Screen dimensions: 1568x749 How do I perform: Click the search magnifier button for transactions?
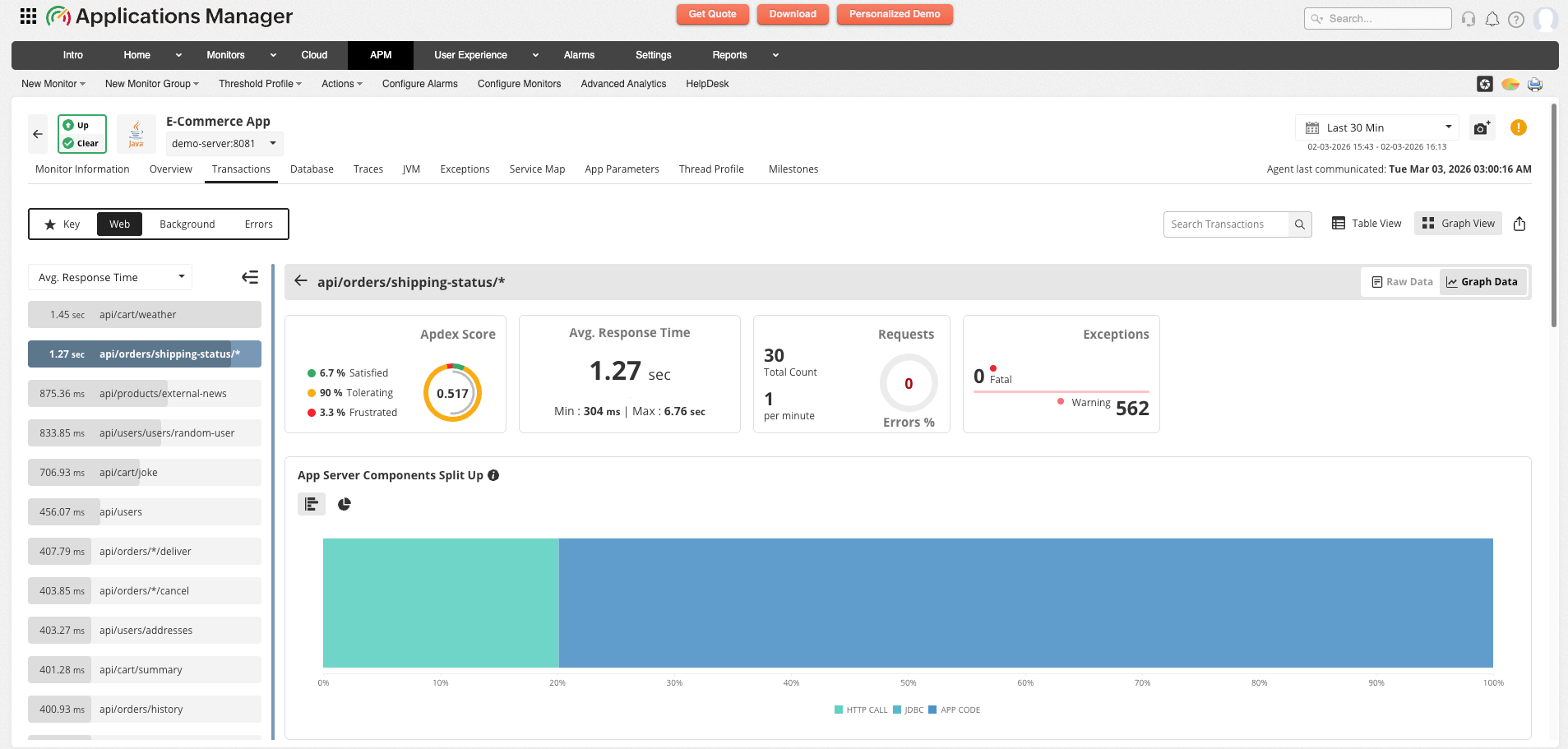click(x=1300, y=224)
